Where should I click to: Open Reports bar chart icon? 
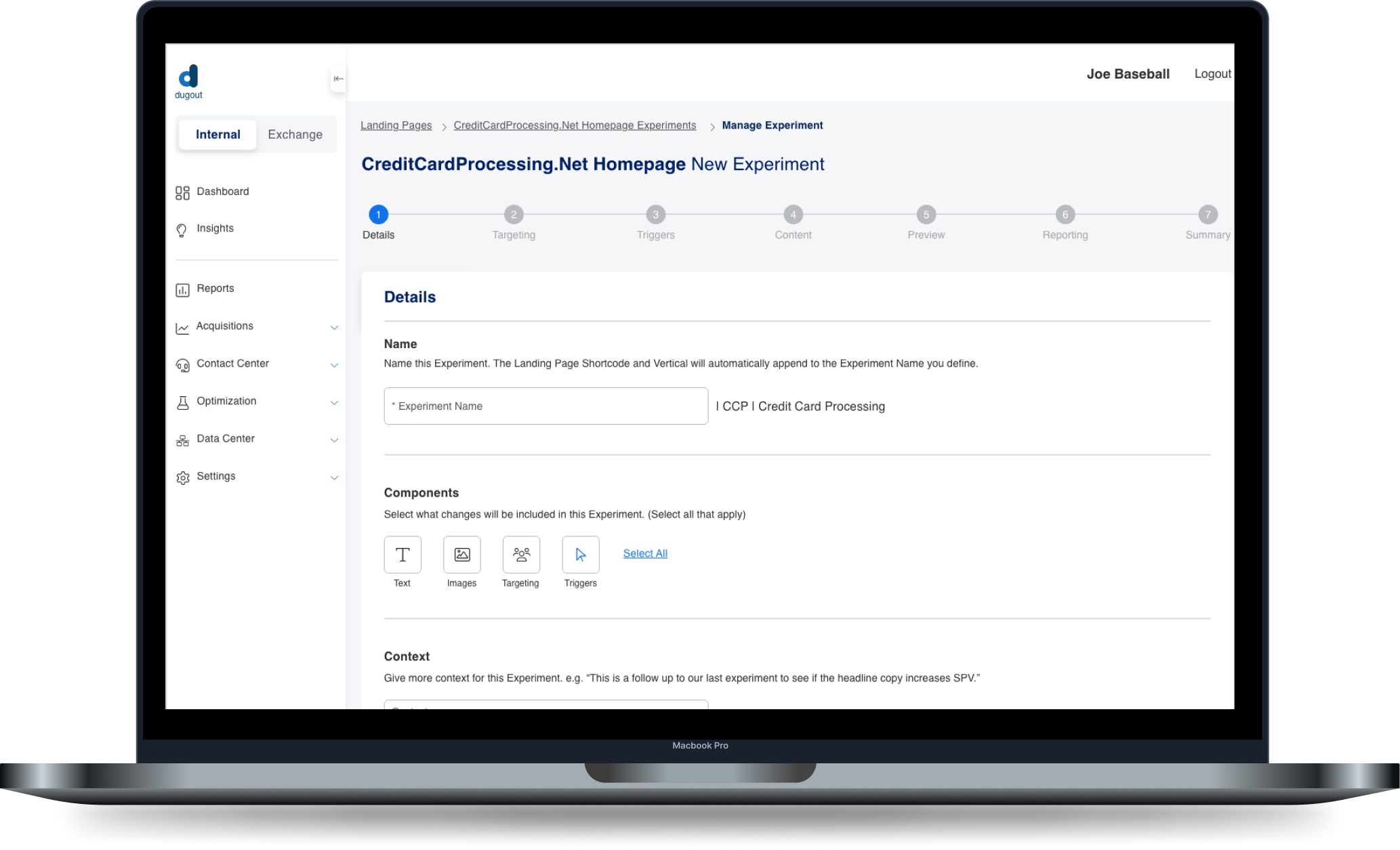point(182,290)
